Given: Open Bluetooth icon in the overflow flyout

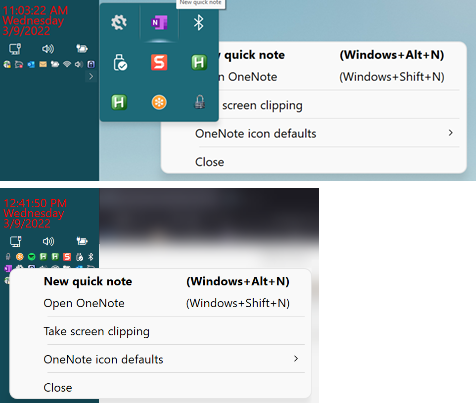Looking at the screenshot, I should click(199, 23).
